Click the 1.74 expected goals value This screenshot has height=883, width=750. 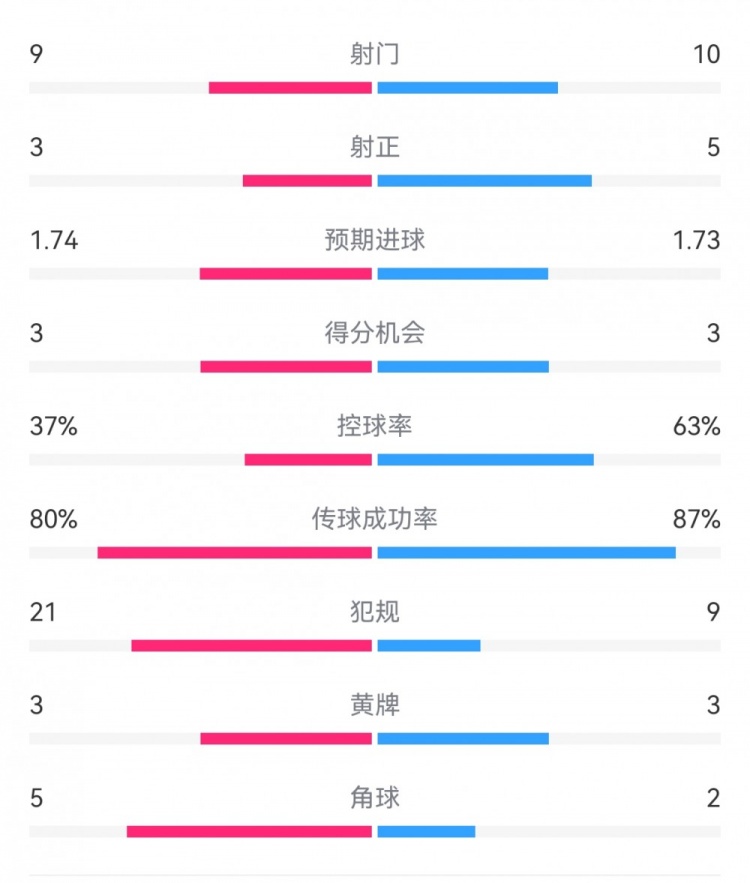[54, 240]
